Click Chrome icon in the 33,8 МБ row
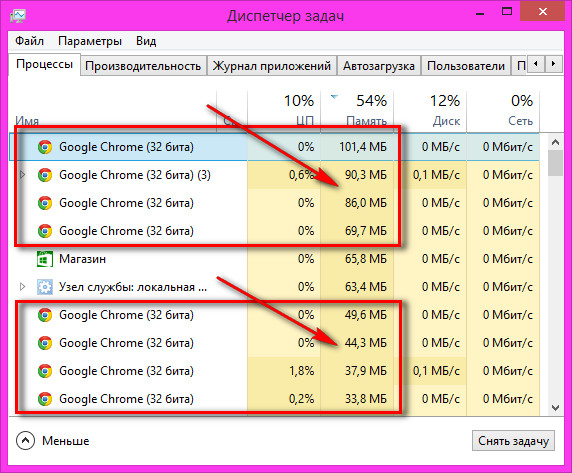572x473 pixels. 45,399
